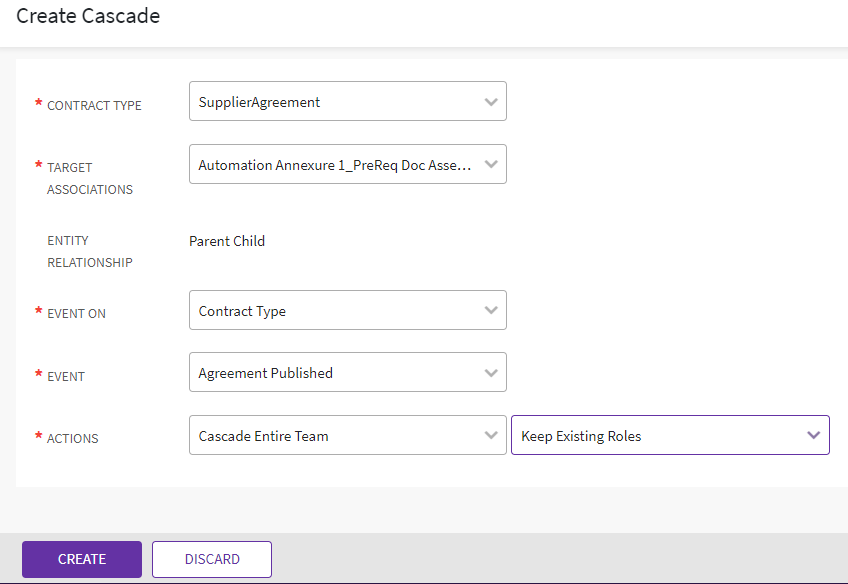Click the chevron arrow in Target Associations field

coord(490,165)
